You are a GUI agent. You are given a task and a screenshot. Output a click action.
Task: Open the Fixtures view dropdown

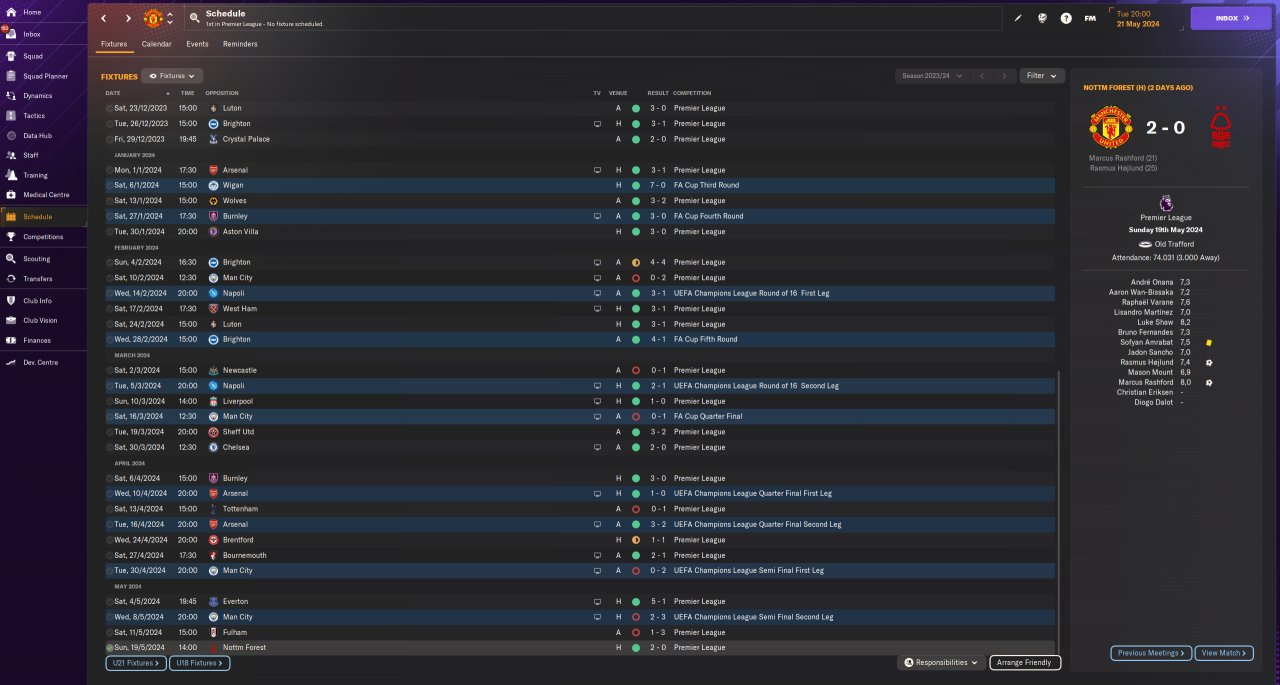pos(172,76)
